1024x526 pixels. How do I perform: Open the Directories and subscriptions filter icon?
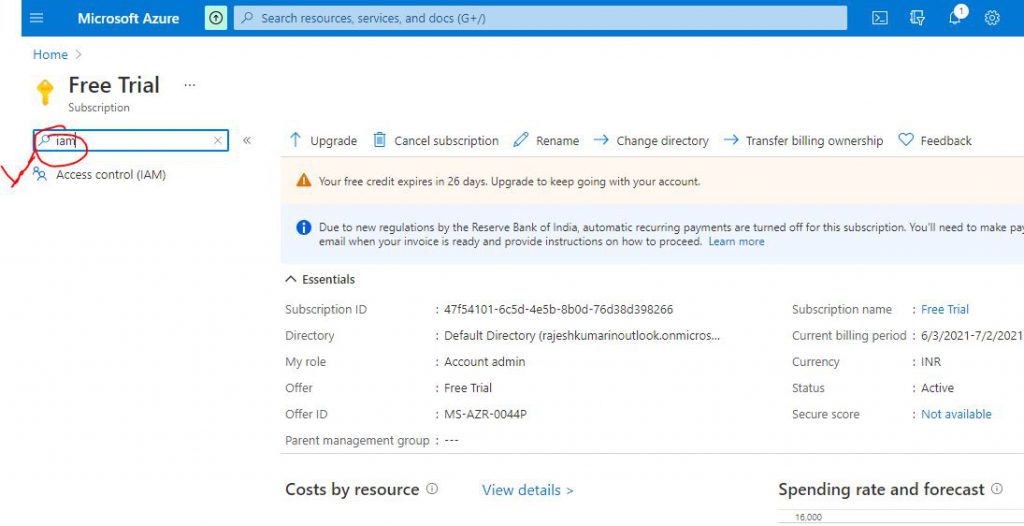coord(918,18)
